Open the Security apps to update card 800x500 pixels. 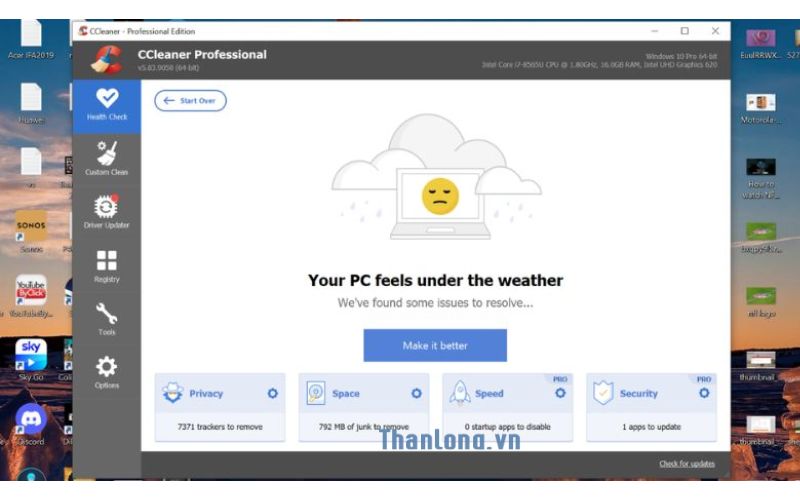point(651,408)
